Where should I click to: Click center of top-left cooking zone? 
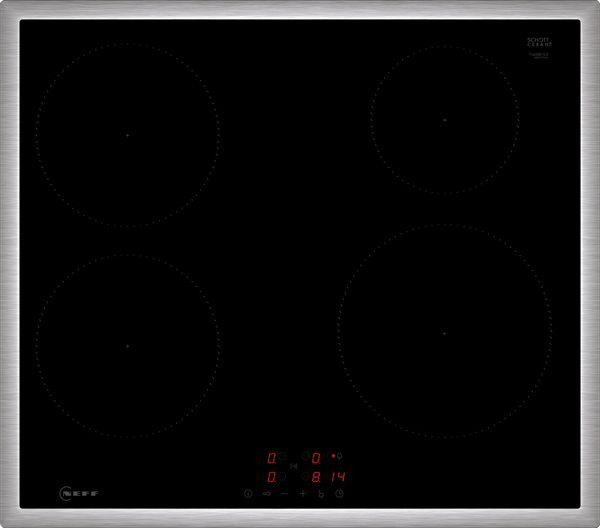pos(127,135)
